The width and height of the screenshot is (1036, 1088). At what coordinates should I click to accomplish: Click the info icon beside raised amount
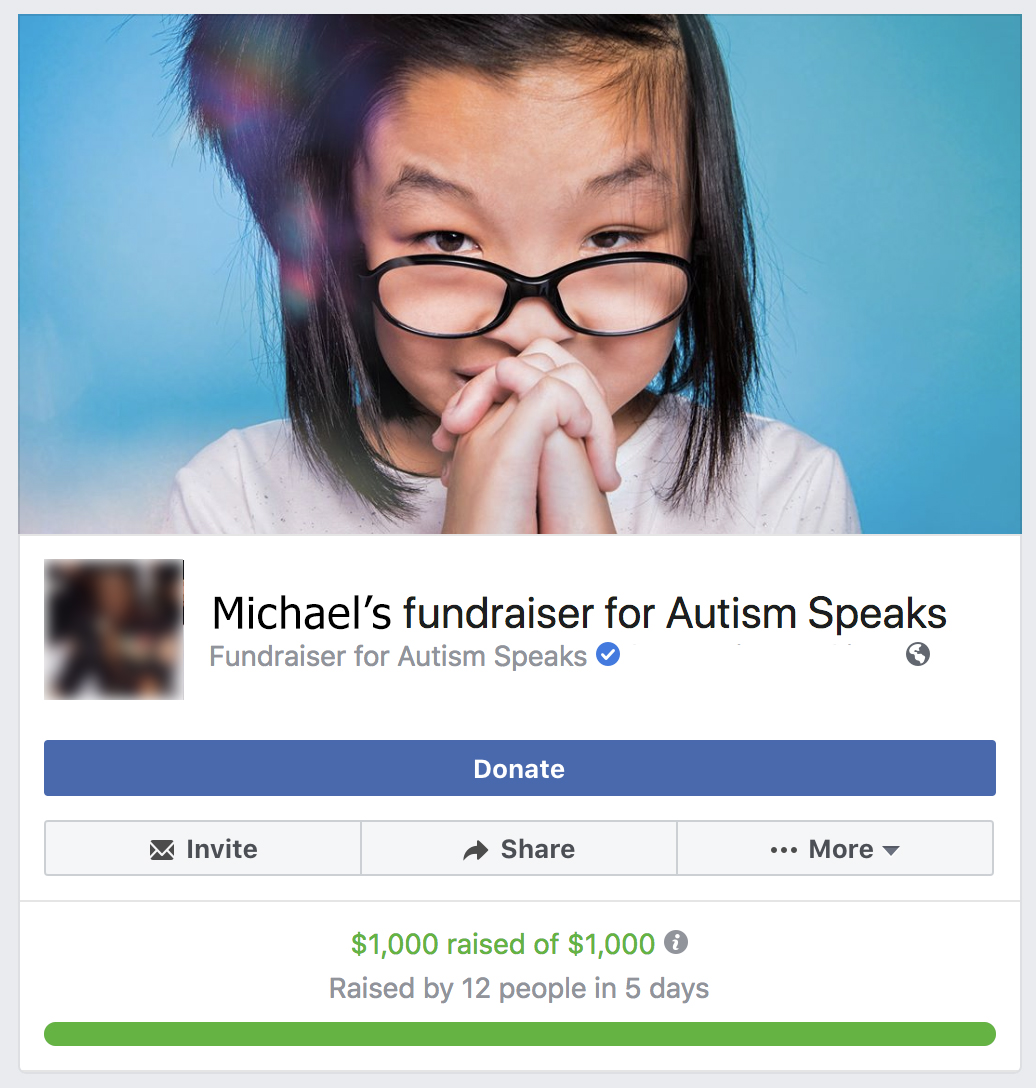coord(676,942)
